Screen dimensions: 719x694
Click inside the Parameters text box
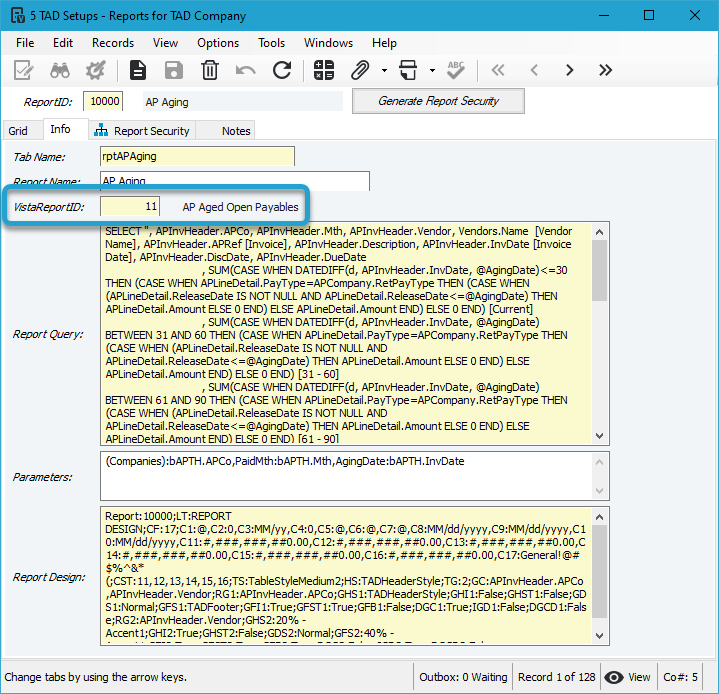[347, 476]
